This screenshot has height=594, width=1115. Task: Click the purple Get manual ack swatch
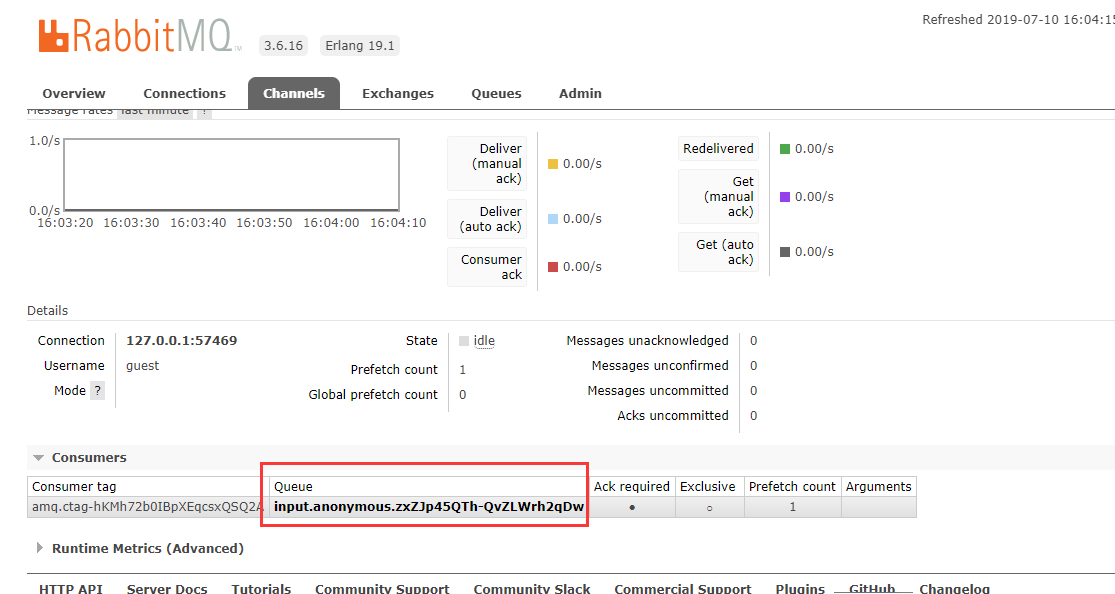coord(785,197)
